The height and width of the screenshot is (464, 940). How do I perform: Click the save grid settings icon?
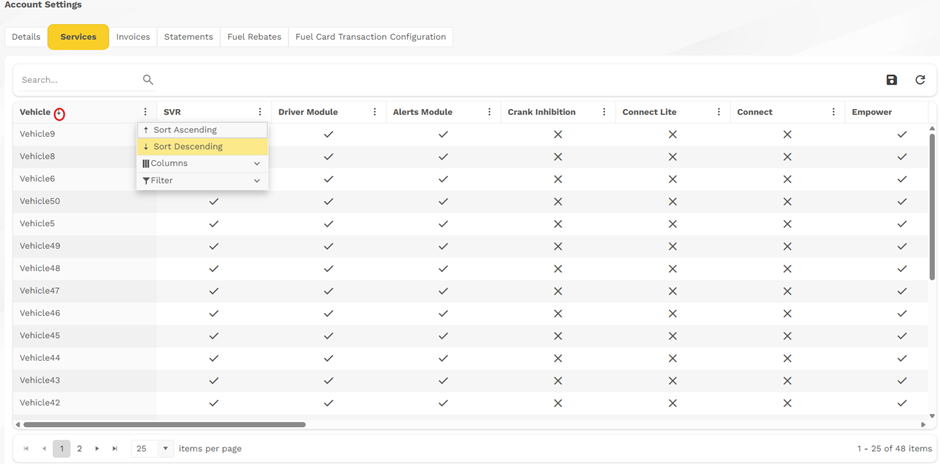891,80
